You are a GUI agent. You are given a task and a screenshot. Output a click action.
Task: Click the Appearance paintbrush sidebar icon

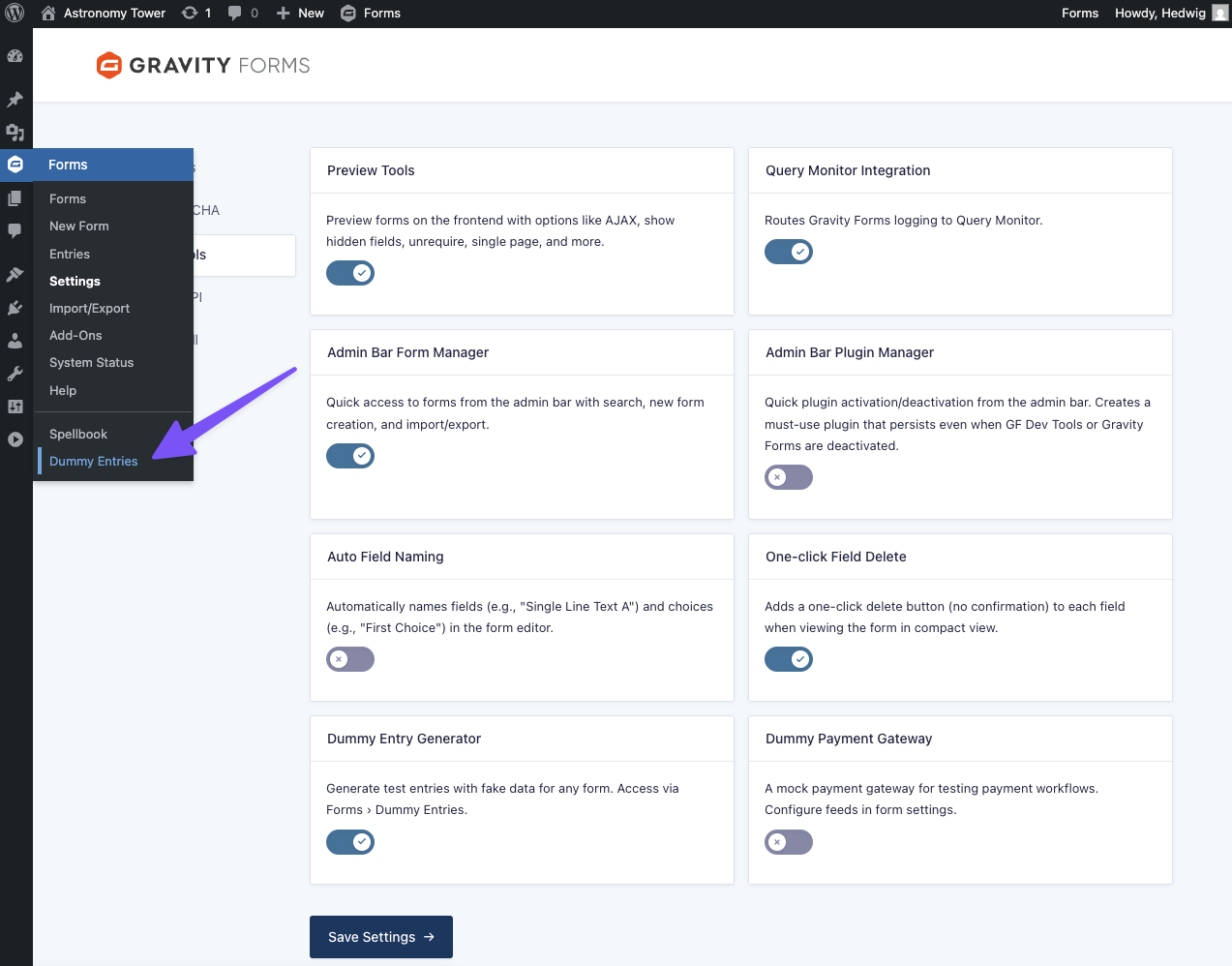(15, 275)
